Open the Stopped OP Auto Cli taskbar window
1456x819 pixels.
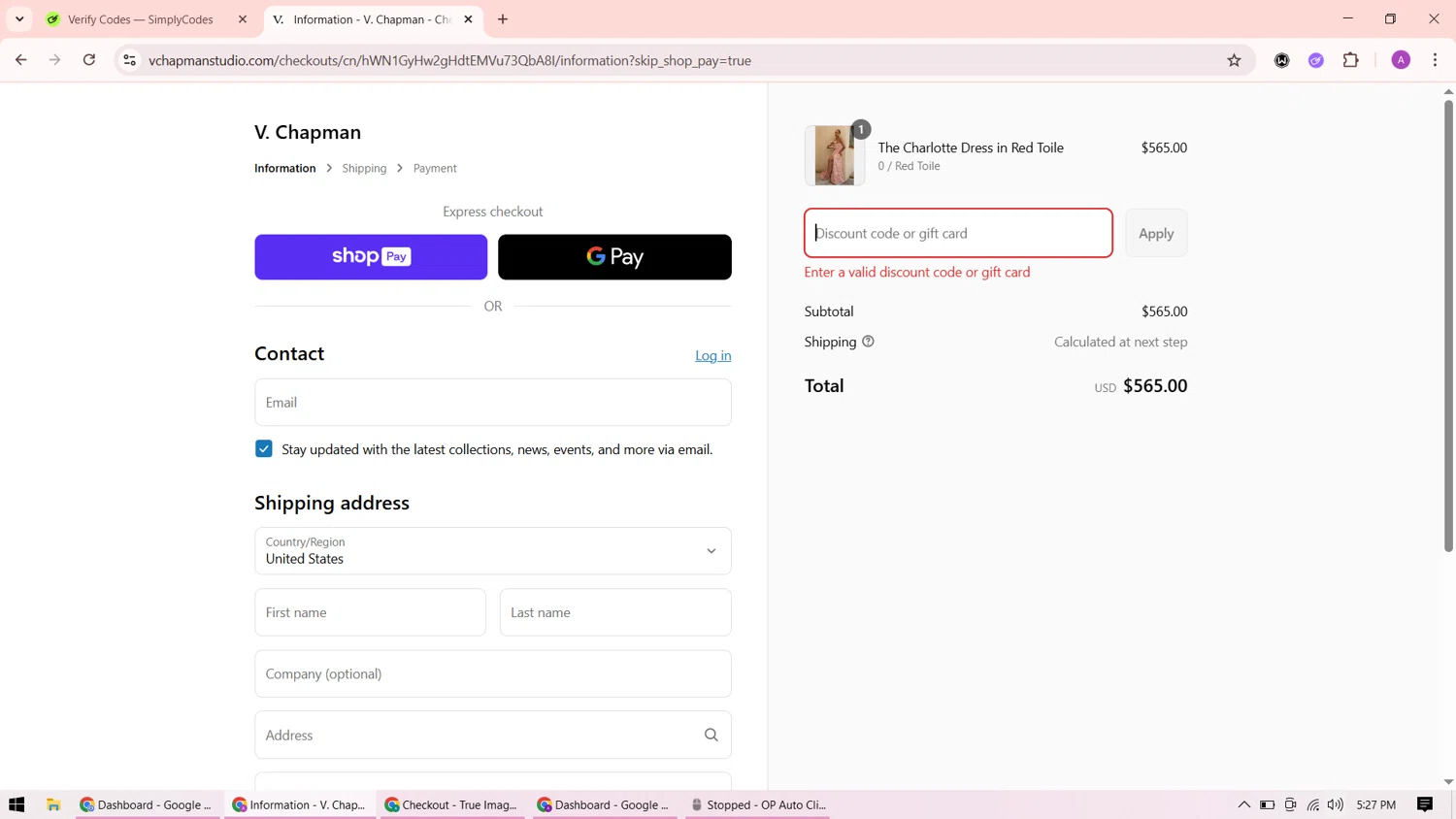[757, 804]
